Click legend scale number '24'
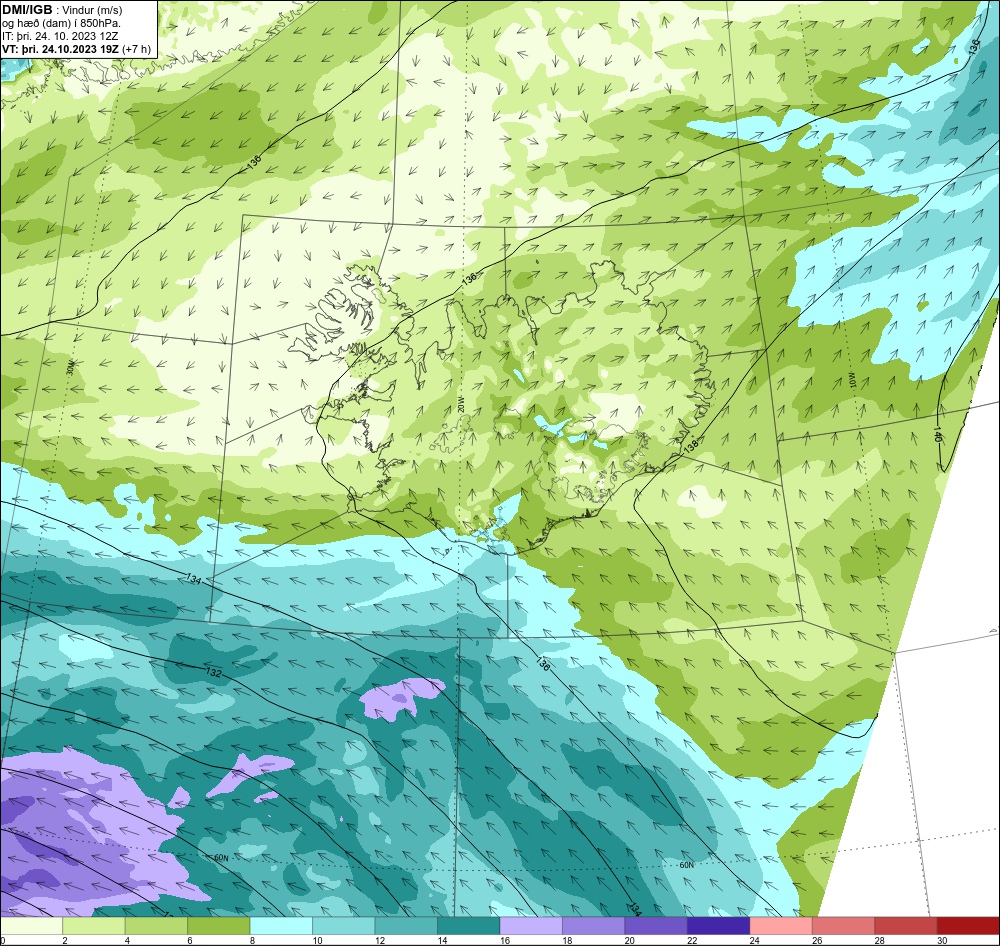Viewport: 1000px width, 946px height. point(754,940)
